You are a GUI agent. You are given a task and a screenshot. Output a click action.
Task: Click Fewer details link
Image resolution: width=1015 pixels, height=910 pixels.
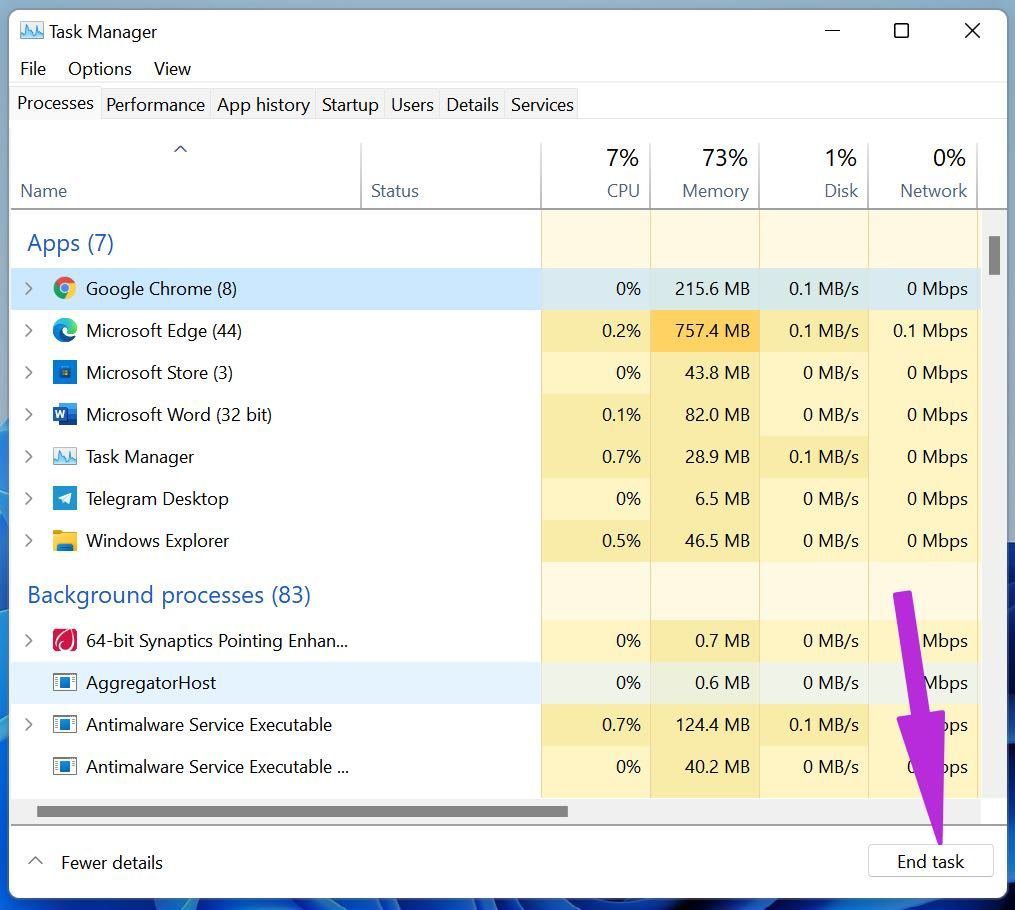pyautogui.click(x=112, y=863)
